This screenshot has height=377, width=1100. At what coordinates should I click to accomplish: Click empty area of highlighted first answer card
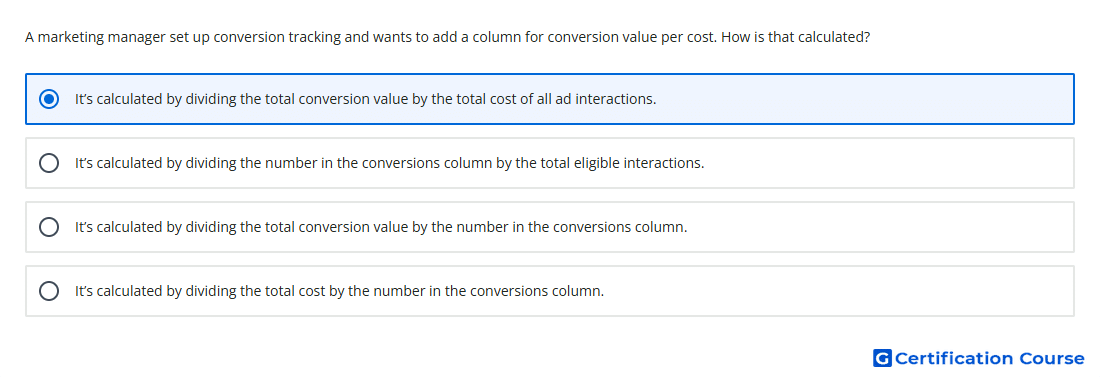[863, 99]
